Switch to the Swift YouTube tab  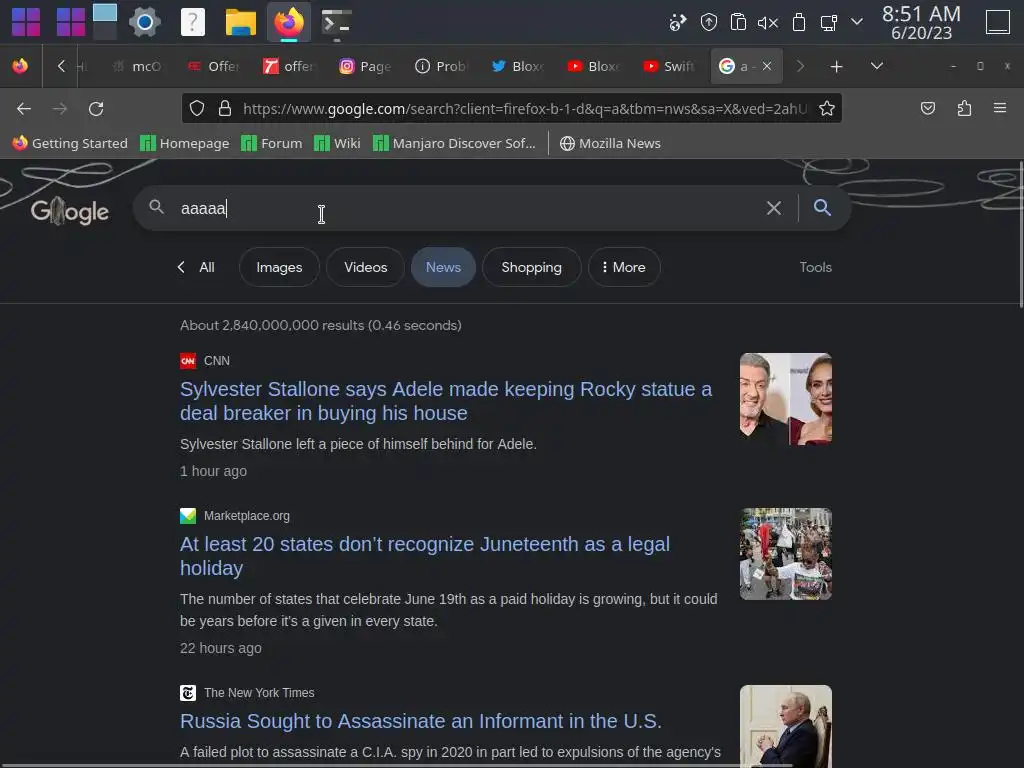point(669,66)
